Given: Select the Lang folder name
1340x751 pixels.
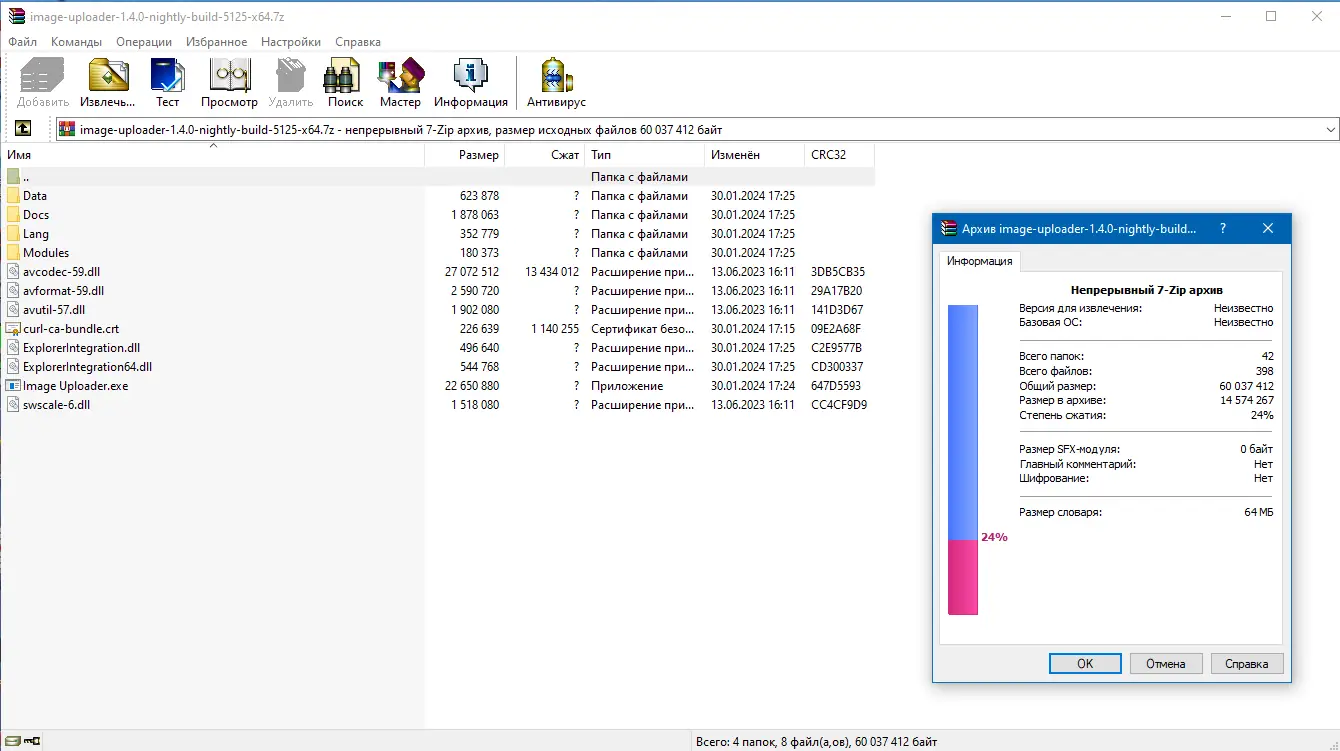Looking at the screenshot, I should click(36, 234).
